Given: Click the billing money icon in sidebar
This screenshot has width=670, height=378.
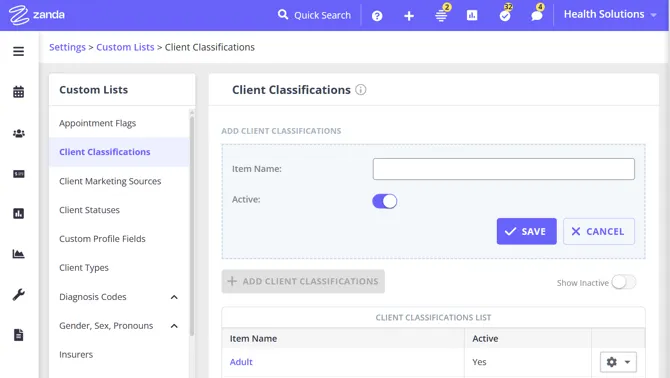Looking at the screenshot, I should 18,174.
